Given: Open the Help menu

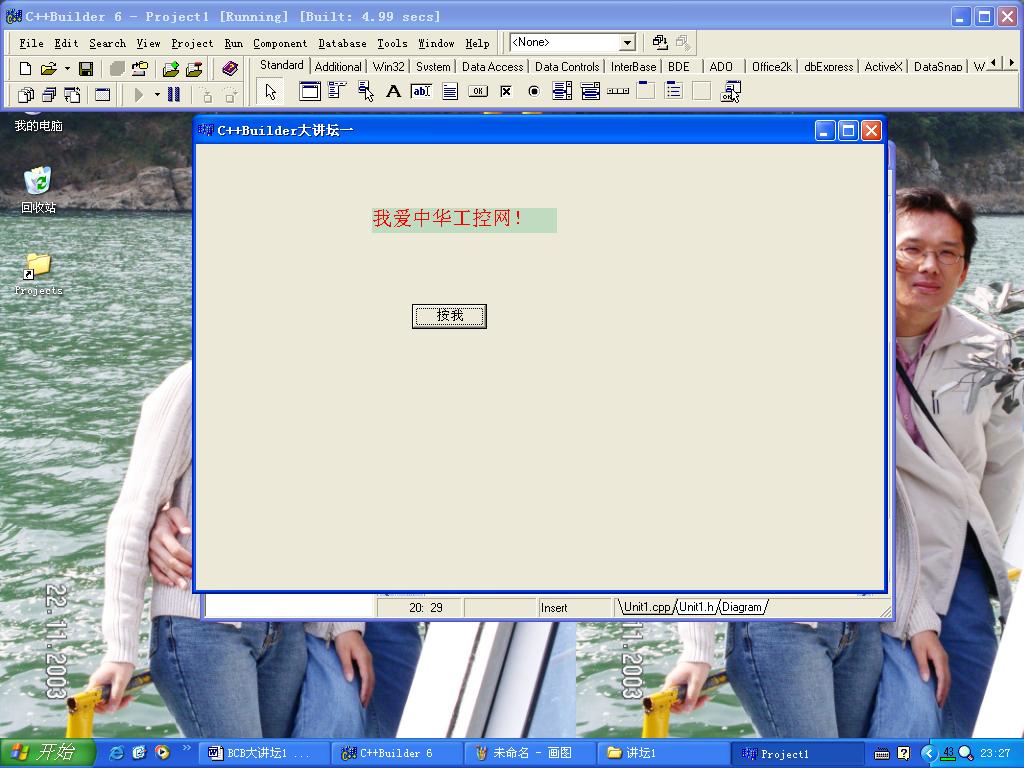Looking at the screenshot, I should pos(477,43).
